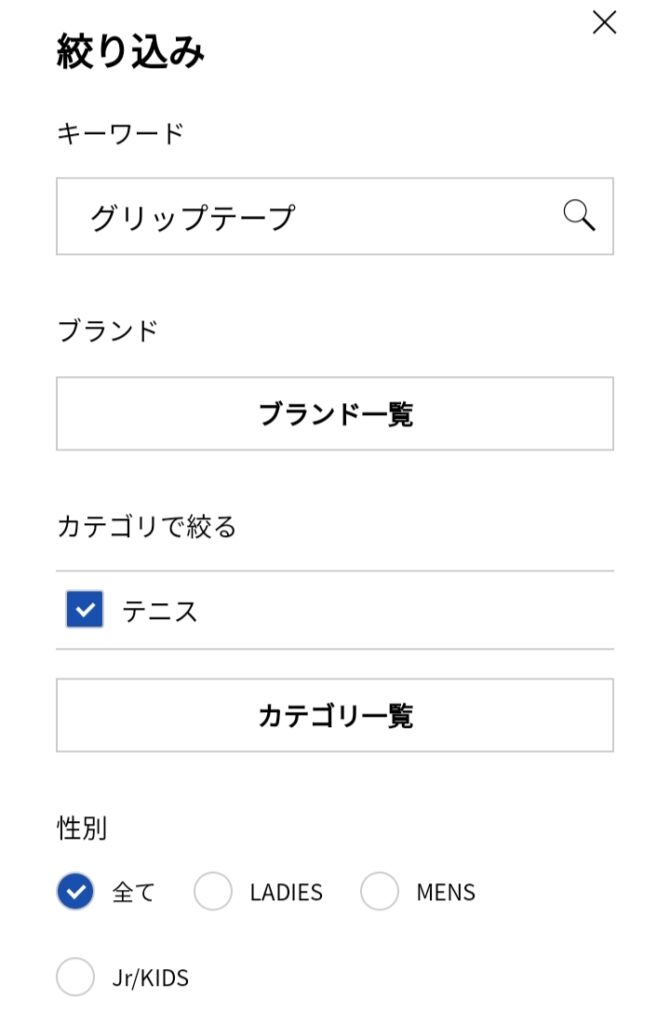Click the 性別 section label
670x1024 pixels.
[x=82, y=828]
